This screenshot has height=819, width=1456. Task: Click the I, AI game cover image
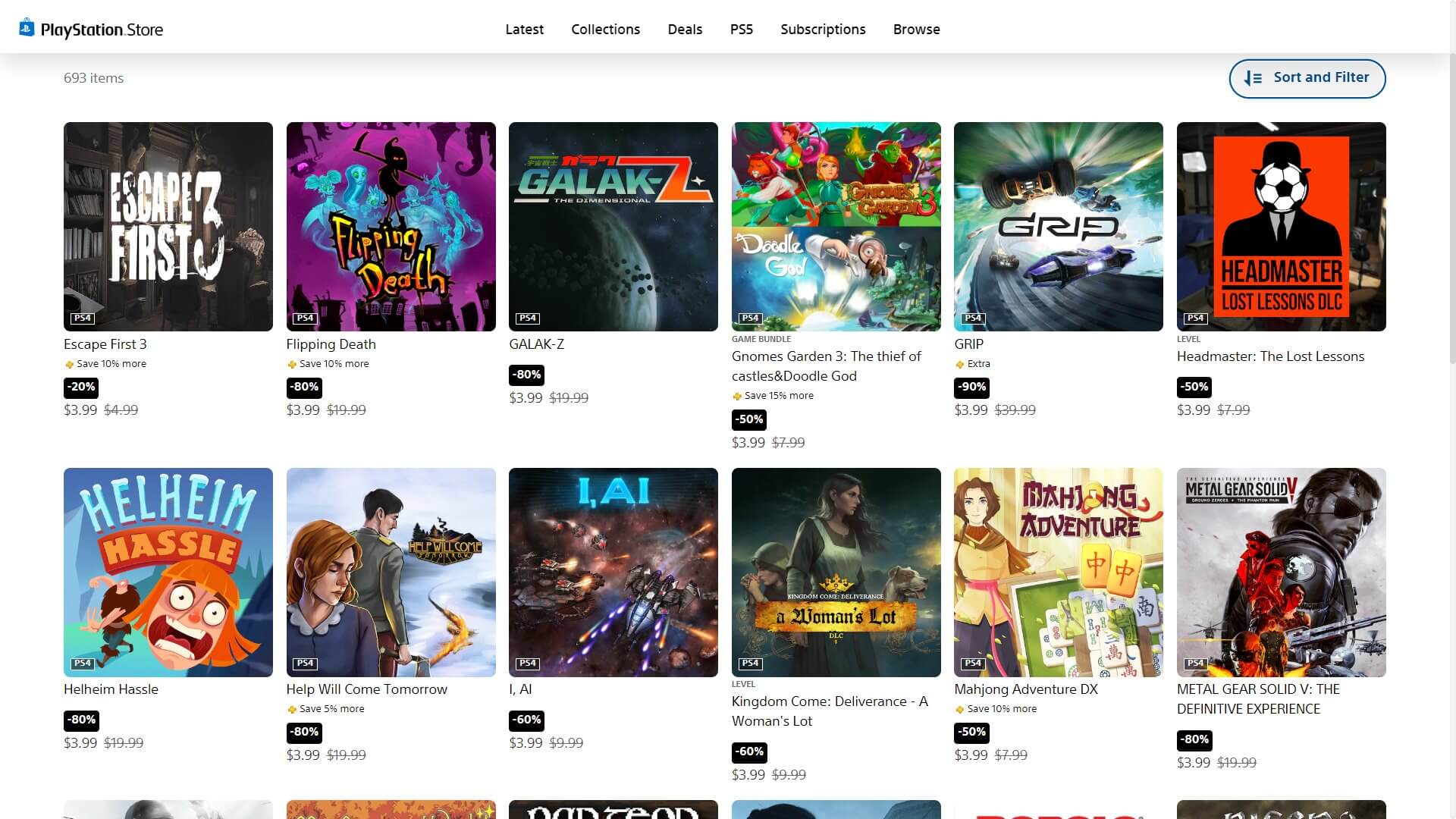pyautogui.click(x=613, y=572)
